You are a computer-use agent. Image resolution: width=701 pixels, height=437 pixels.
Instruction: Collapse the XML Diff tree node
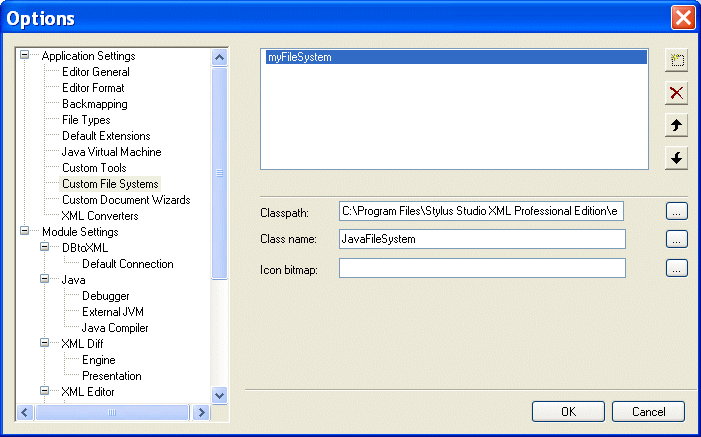click(x=45, y=344)
